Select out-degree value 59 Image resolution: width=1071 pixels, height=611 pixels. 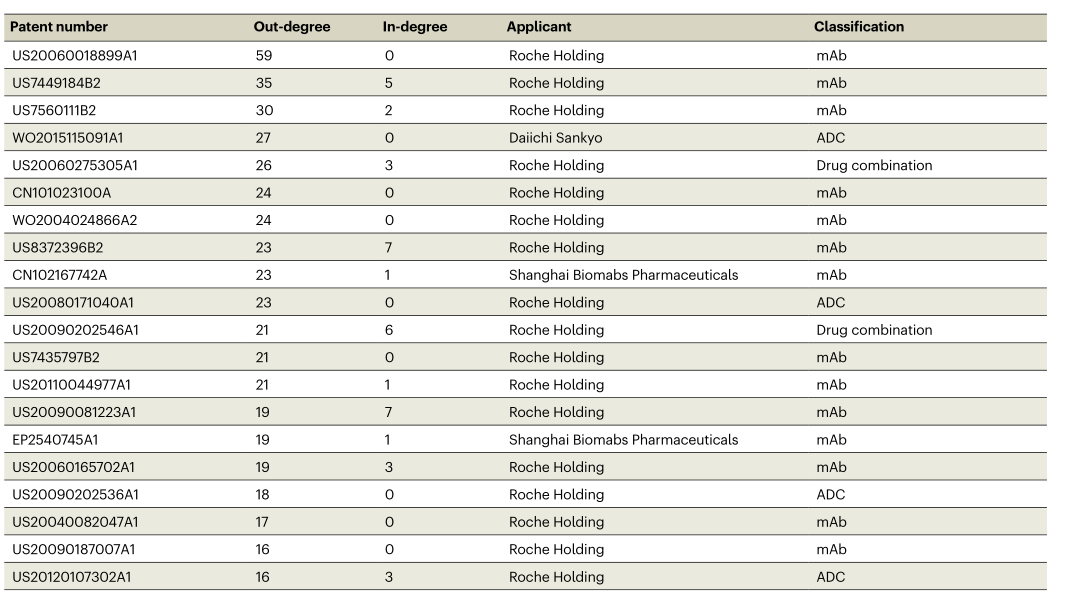[264, 56]
